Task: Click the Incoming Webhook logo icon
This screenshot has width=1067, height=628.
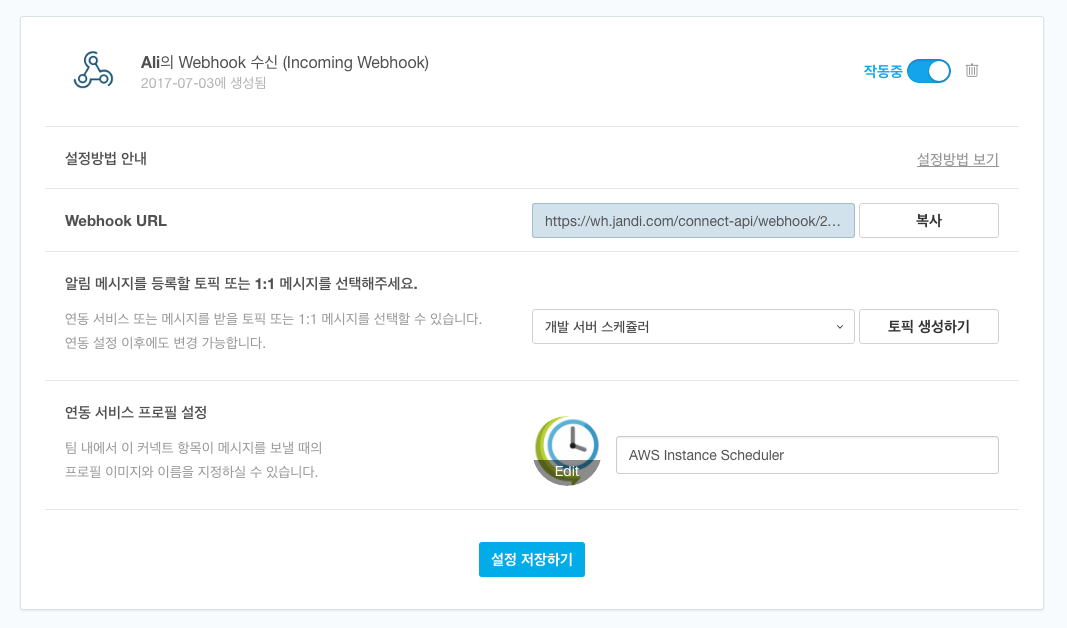Action: point(93,71)
